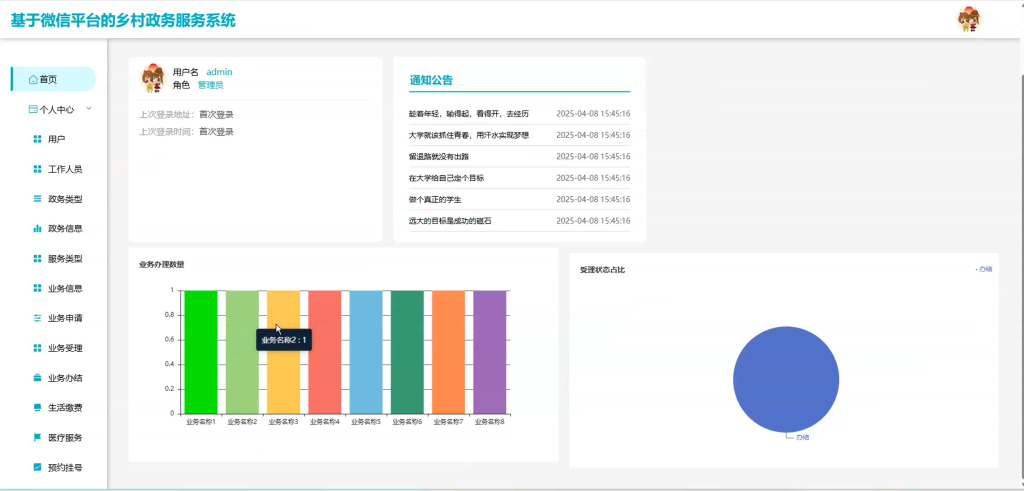Viewport: 1024px width, 491px height.
Task: Click the dark green 业务名称6 bar
Action: (x=407, y=352)
